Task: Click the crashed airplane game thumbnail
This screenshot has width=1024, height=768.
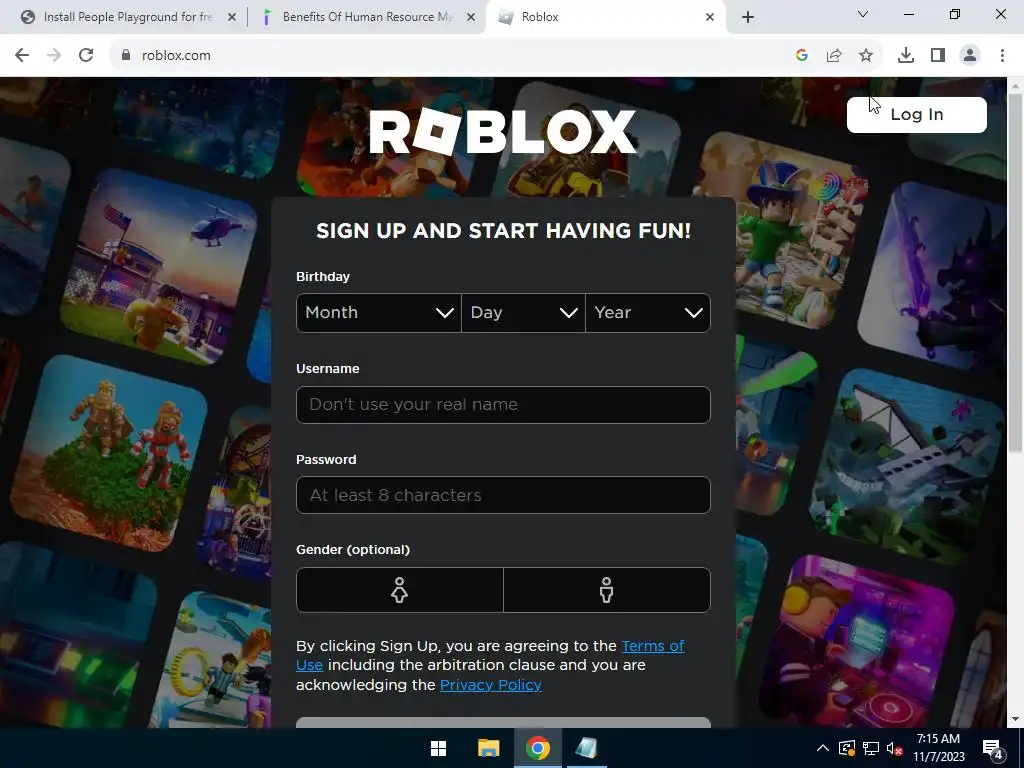Action: pyautogui.click(x=909, y=465)
